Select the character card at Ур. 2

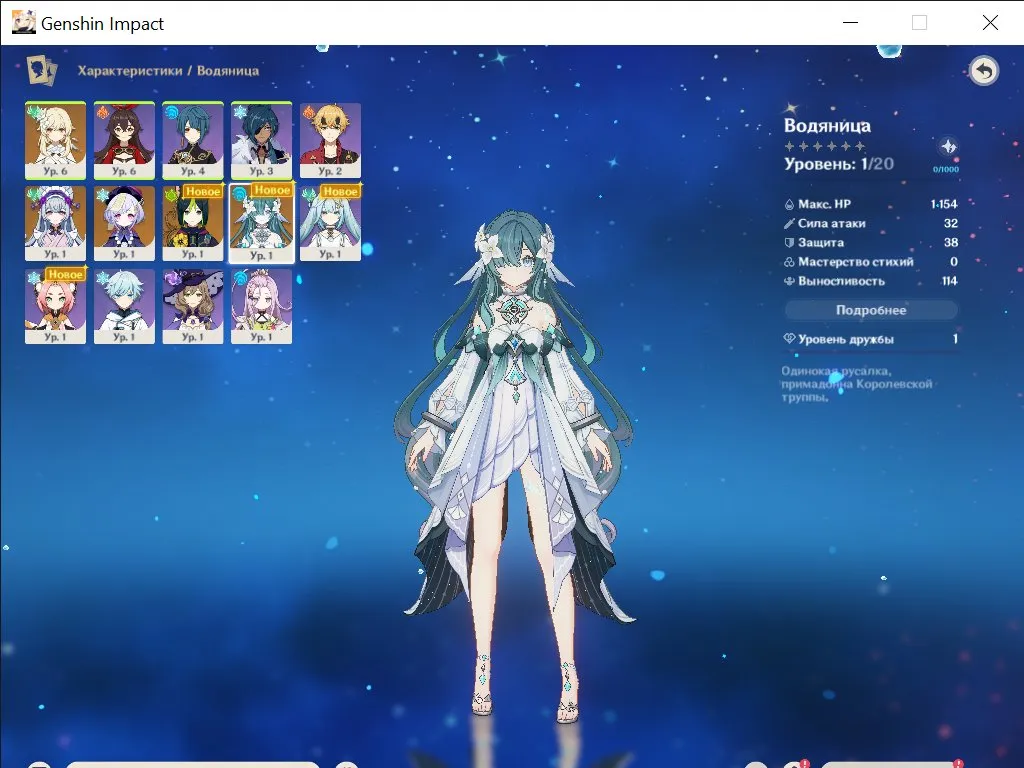tap(330, 140)
